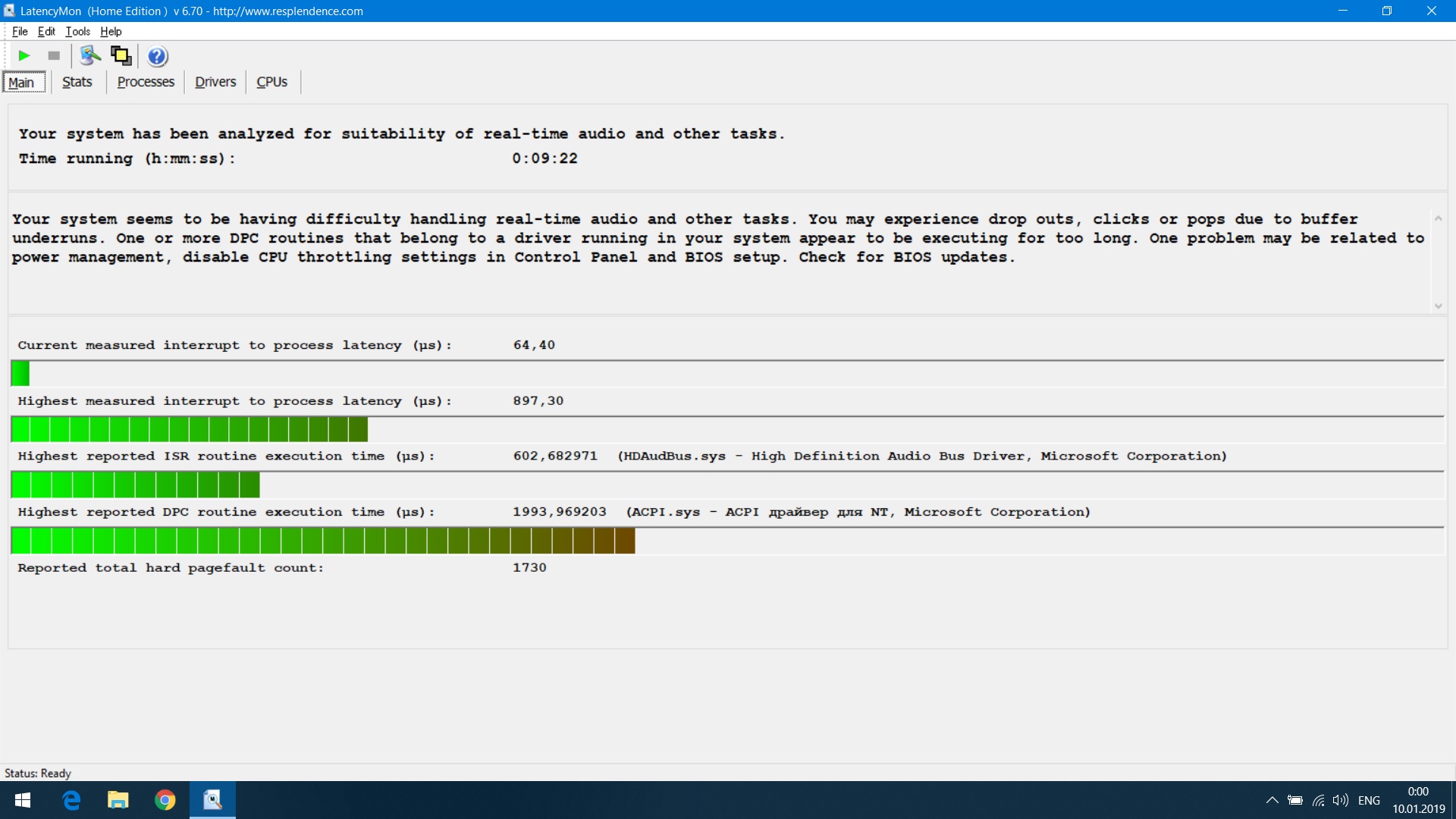
Task: Restore down the LatencyMon window
Action: [1387, 11]
